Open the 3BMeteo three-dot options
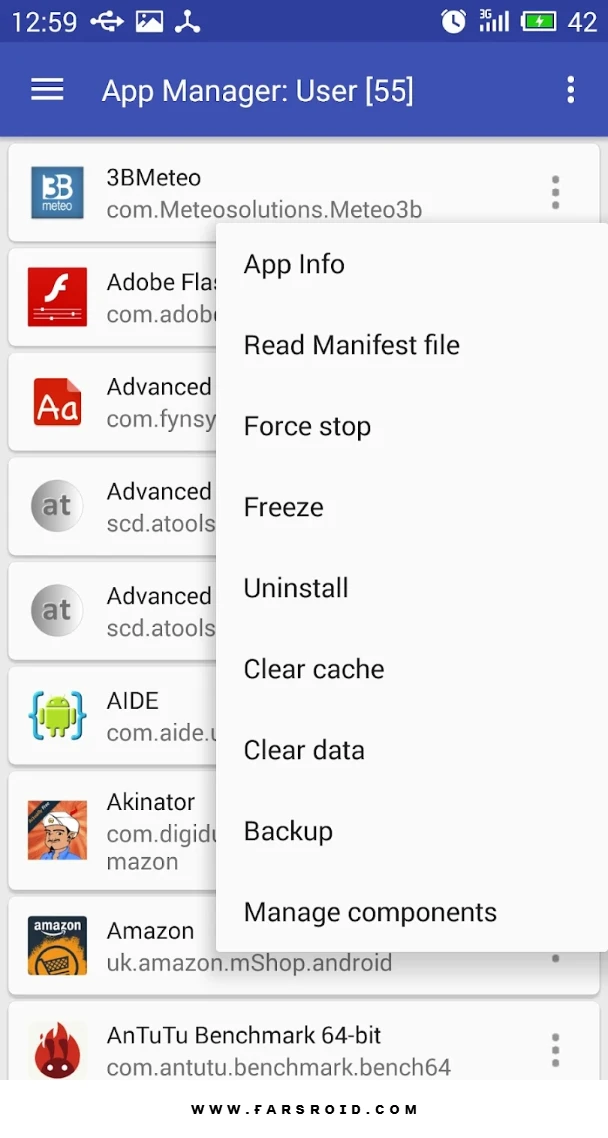The image size is (608, 1138). pos(555,192)
